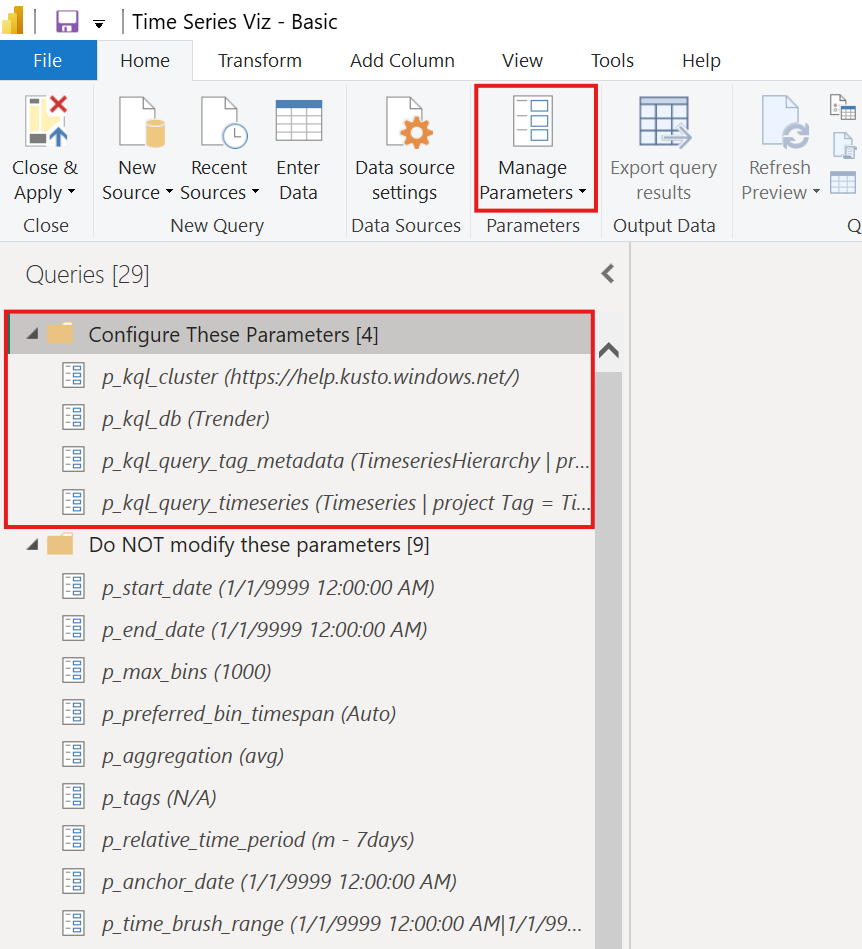Viewport: 862px width, 949px height.
Task: Click the Manage Parameters icon
Action: point(534,120)
